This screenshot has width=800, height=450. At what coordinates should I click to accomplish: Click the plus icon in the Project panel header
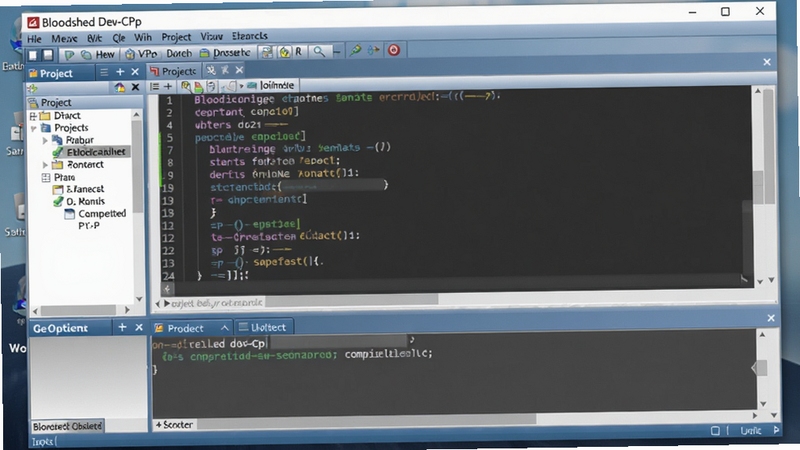coord(120,72)
